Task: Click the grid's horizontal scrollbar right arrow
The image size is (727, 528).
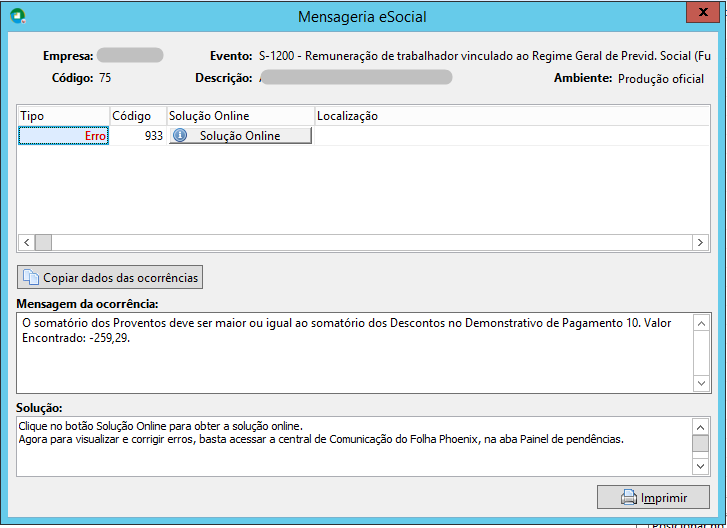Action: (700, 242)
